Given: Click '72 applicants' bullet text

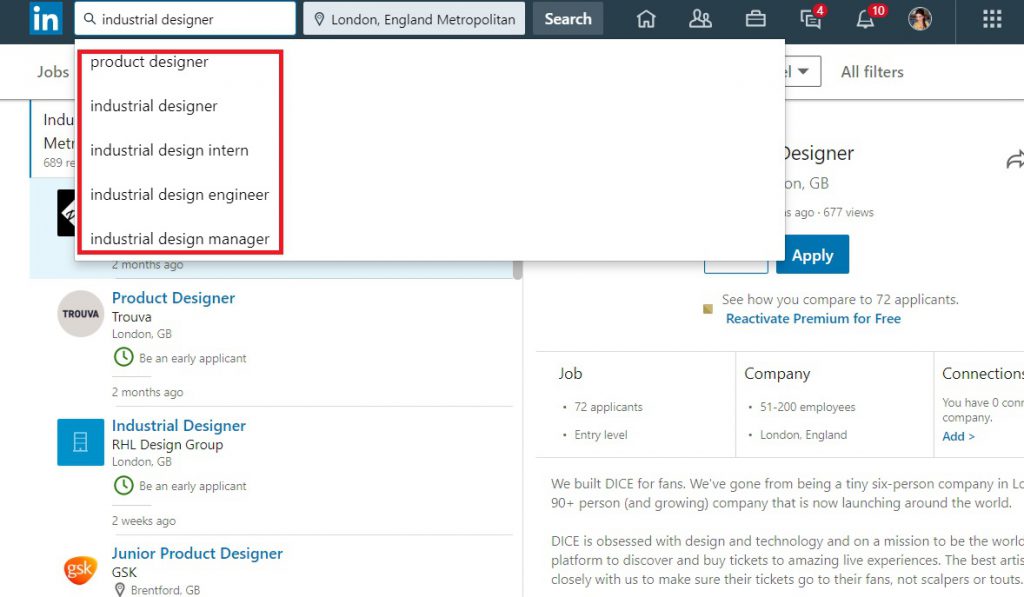Looking at the screenshot, I should click(608, 407).
